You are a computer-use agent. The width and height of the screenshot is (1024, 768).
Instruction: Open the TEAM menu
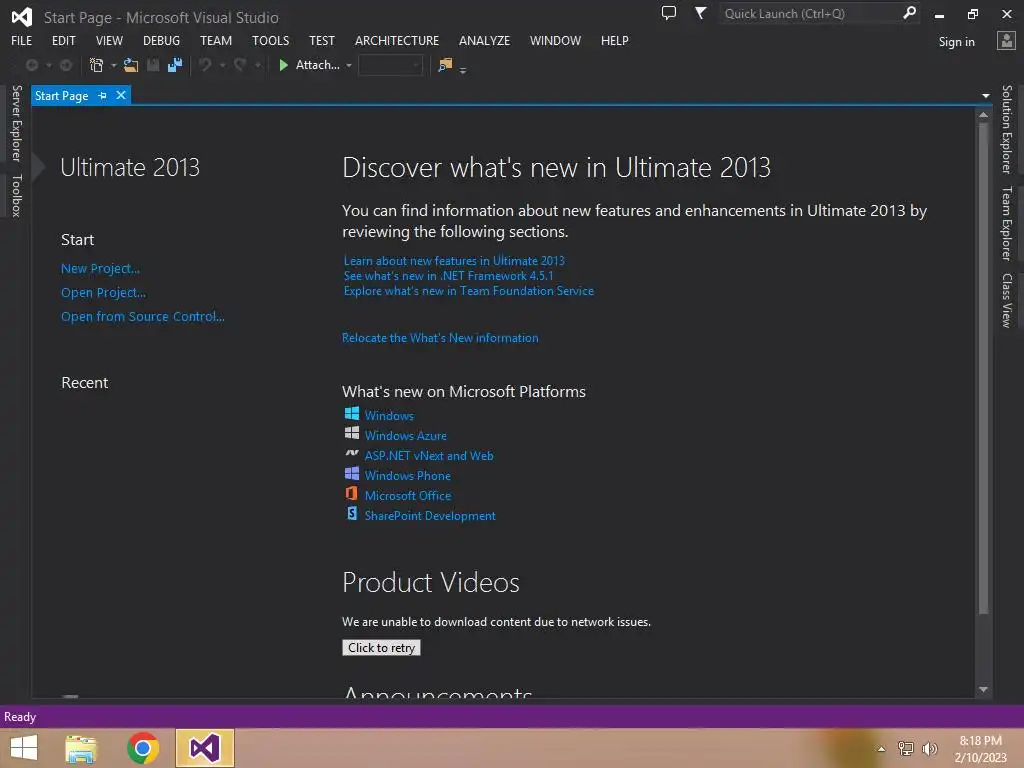tap(216, 40)
